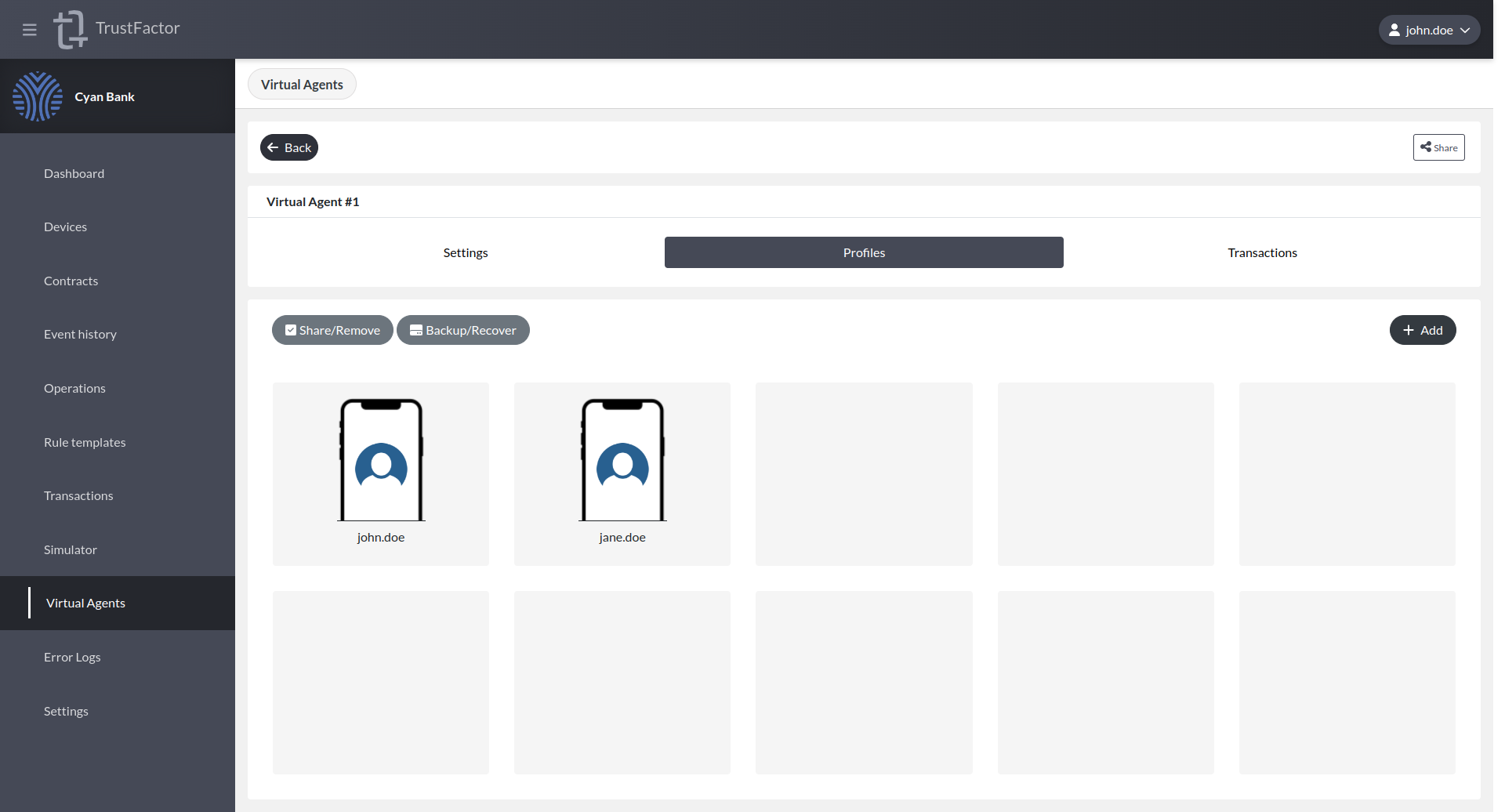Open the Simulator page
The width and height of the screenshot is (1505, 812).
71,549
